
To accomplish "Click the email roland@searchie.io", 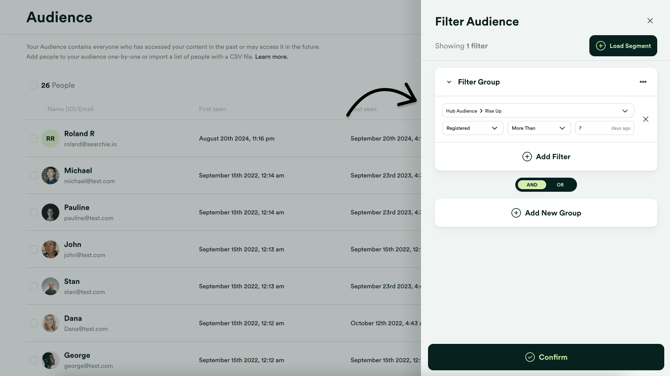I will [90, 144].
